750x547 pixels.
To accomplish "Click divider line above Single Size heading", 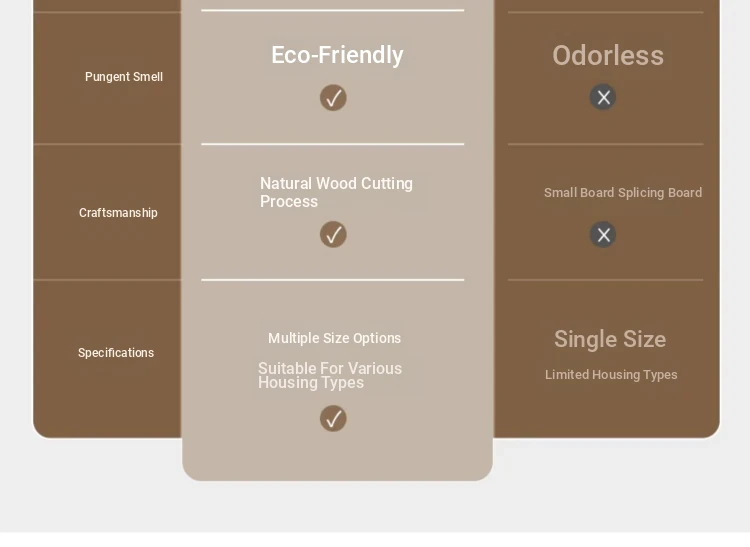I will 606,280.
